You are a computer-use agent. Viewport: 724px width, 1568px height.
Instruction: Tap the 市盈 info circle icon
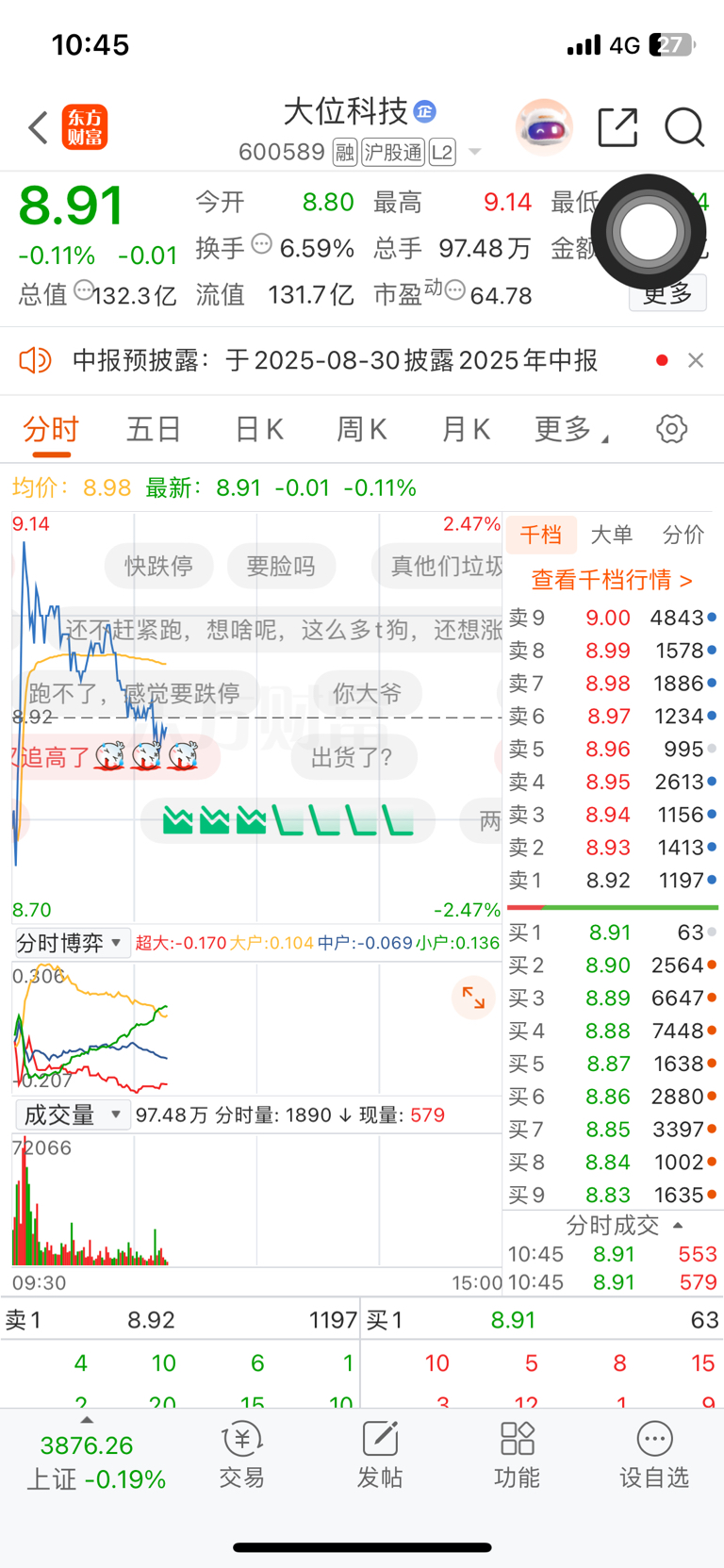pyautogui.click(x=455, y=291)
